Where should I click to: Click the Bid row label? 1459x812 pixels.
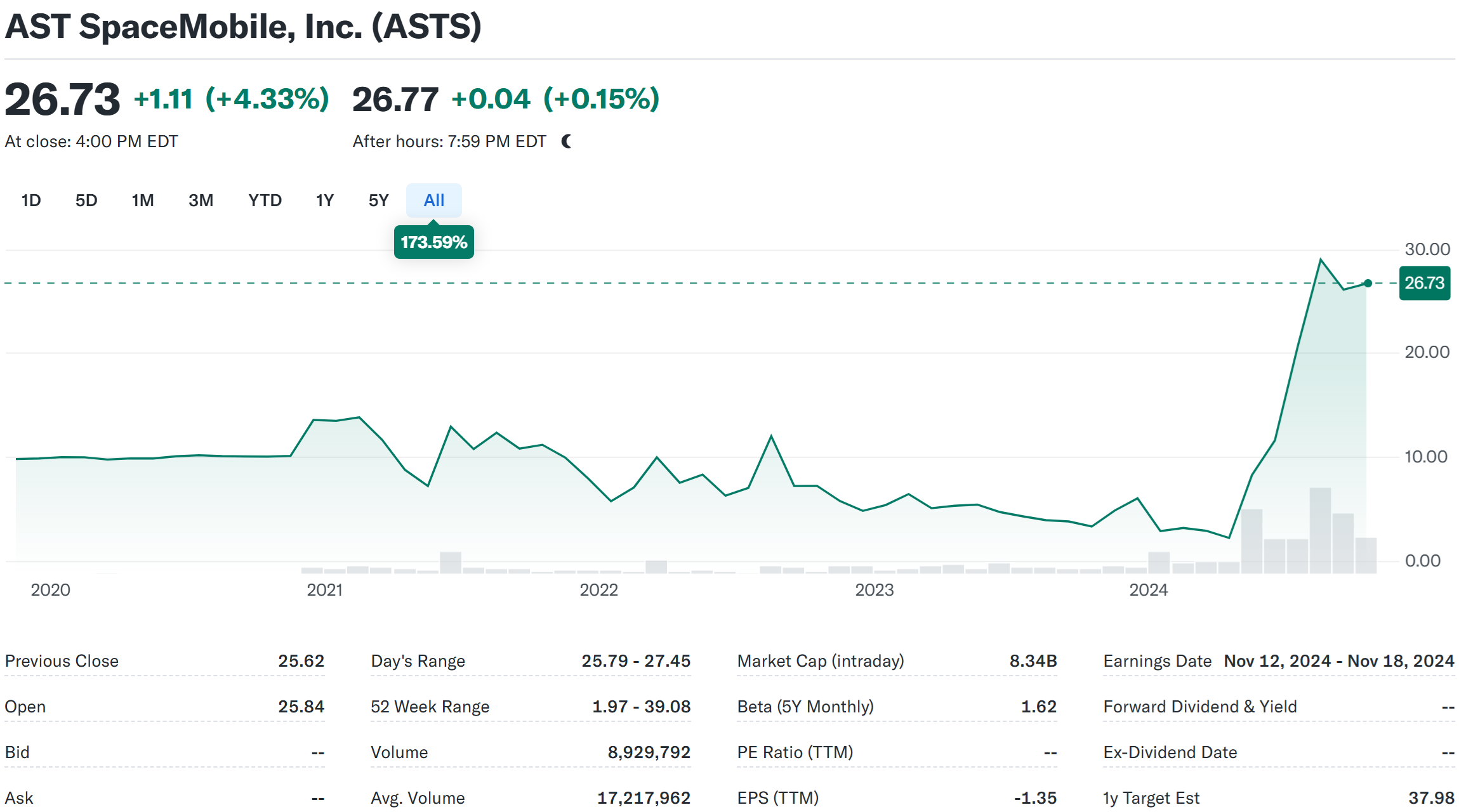pyautogui.click(x=17, y=752)
